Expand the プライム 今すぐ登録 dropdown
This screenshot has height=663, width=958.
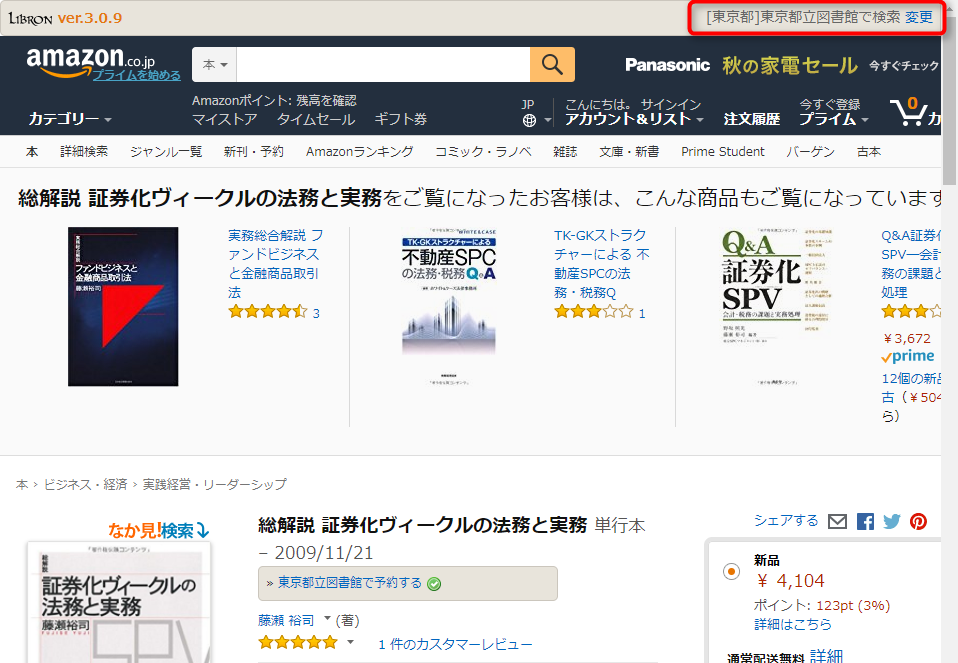point(833,112)
